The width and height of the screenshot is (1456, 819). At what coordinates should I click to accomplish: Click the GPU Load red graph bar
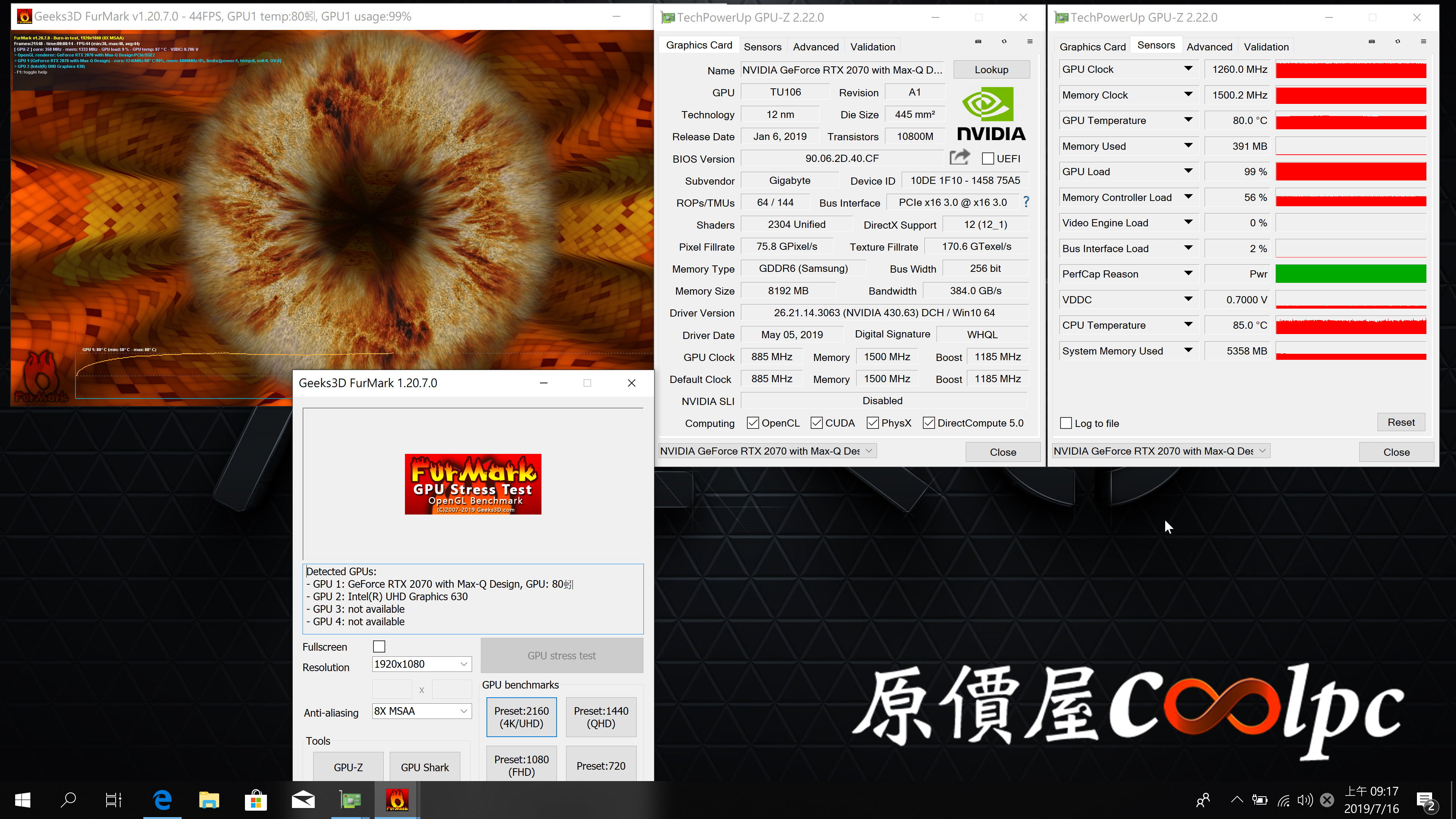1351,171
